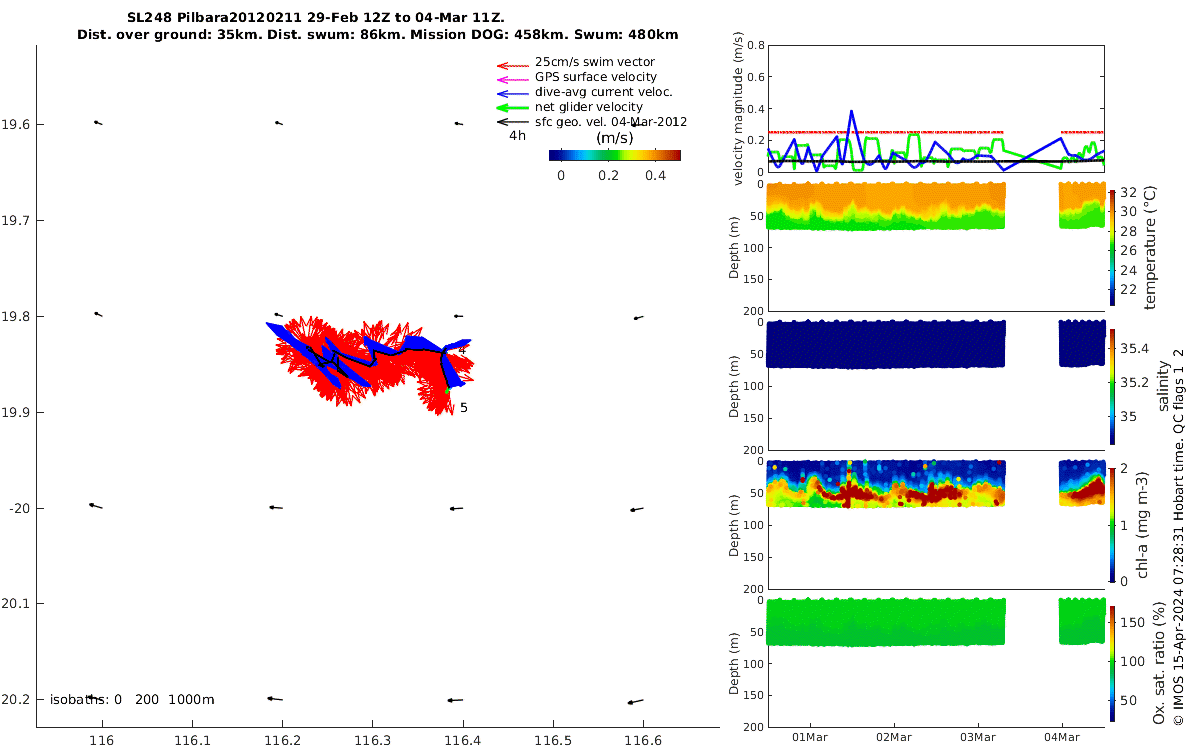
Task: Click longitude tick "116.6" on map axis
Action: click(x=643, y=741)
